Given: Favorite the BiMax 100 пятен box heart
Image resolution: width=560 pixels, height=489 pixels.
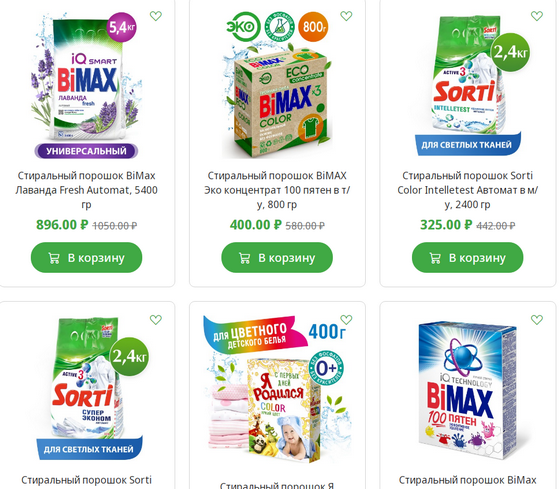Looking at the screenshot, I should tap(537, 319).
